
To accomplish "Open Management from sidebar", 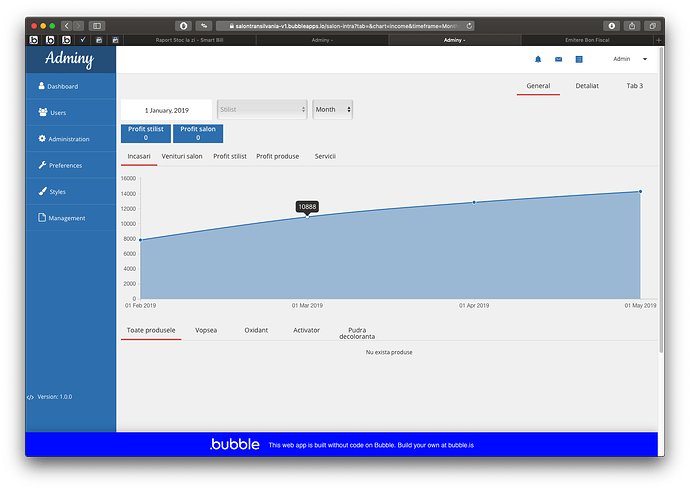I will pos(70,218).
